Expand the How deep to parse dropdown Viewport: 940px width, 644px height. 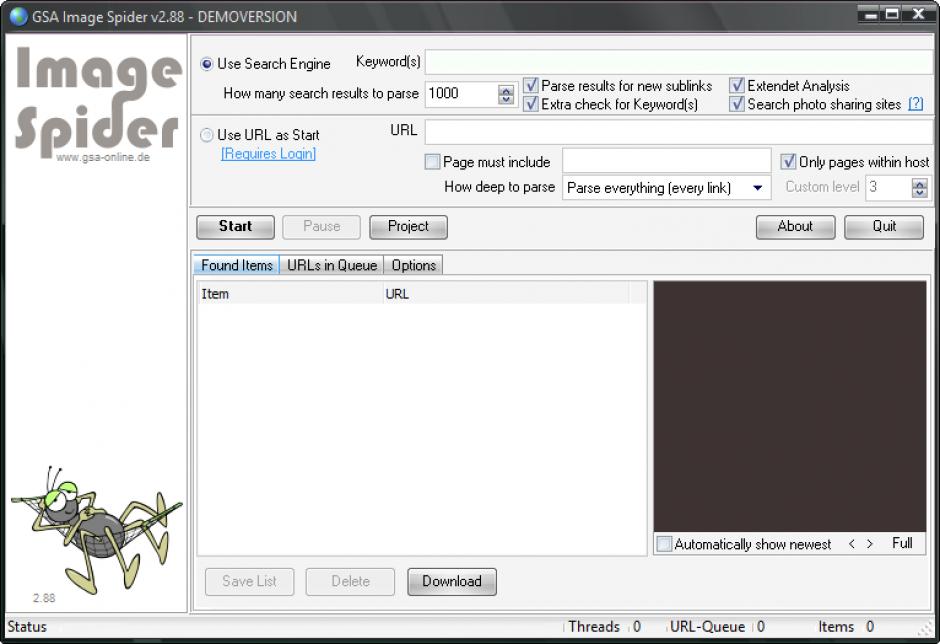point(757,188)
